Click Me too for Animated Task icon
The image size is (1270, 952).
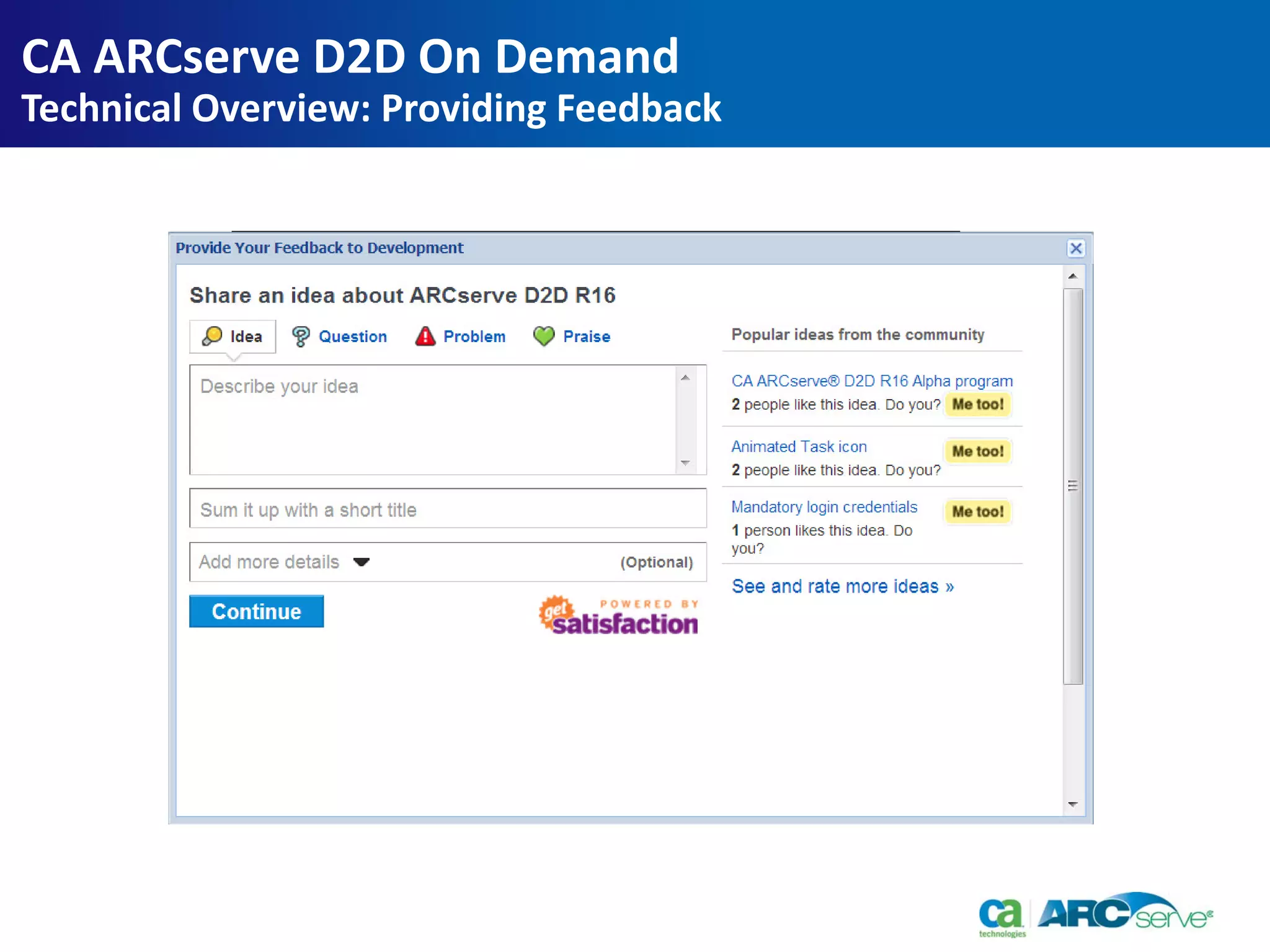tap(978, 451)
